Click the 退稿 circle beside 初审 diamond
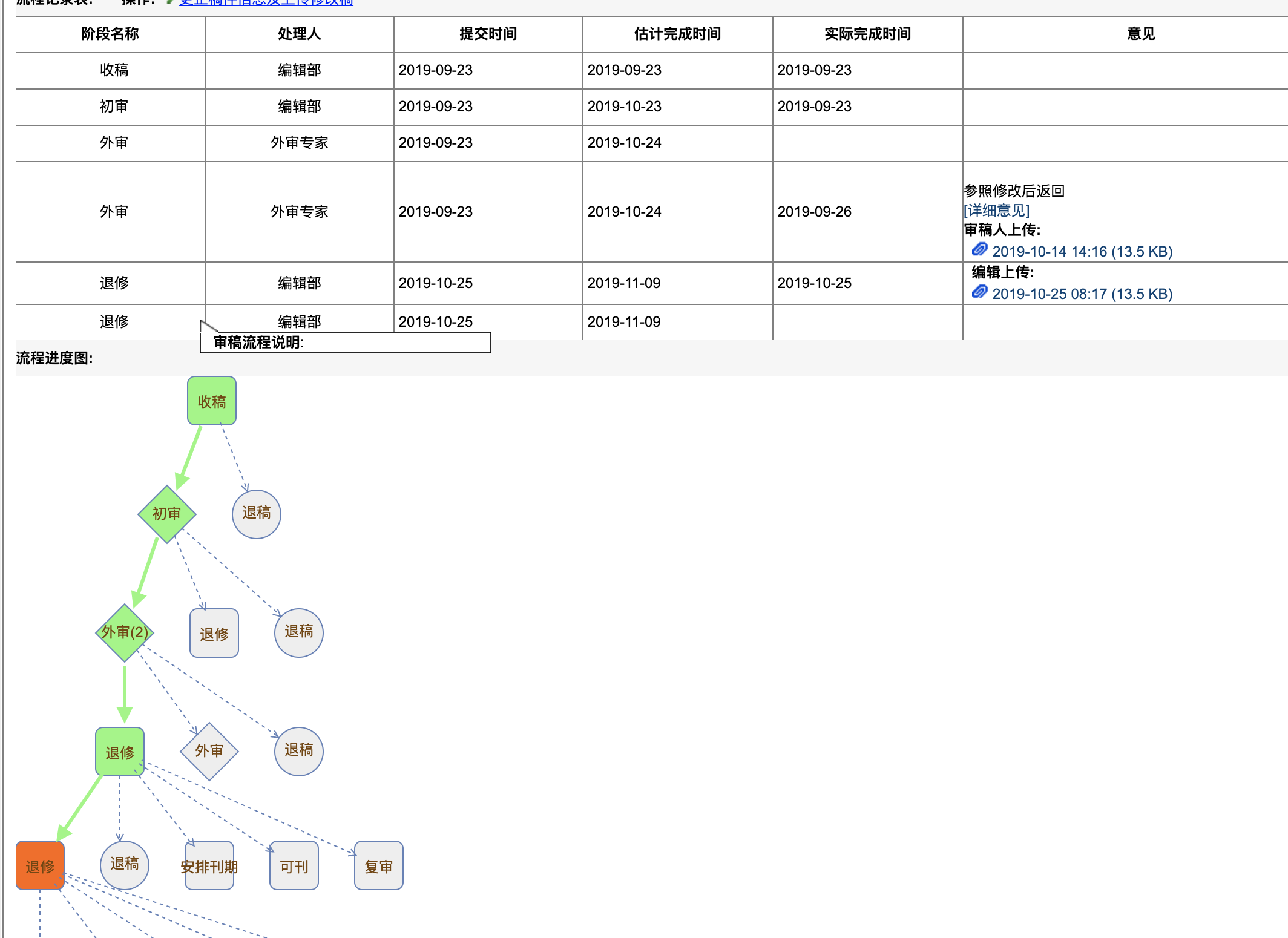This screenshot has height=938, width=1288. click(257, 514)
